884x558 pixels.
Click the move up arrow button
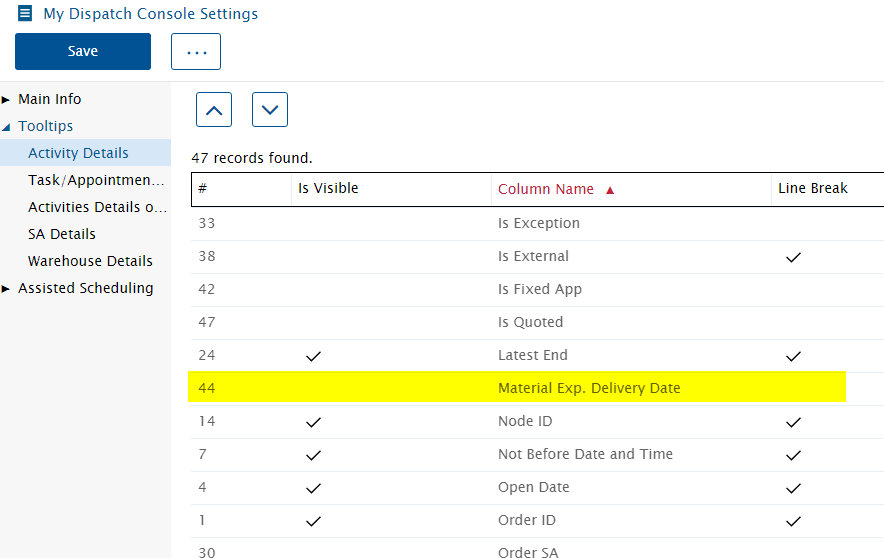pyautogui.click(x=214, y=109)
